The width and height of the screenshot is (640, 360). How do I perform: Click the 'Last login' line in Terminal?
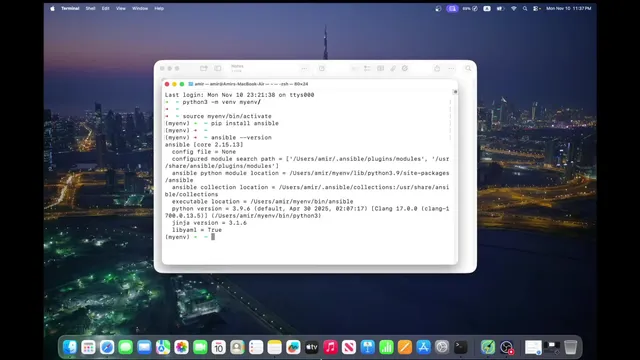[x=240, y=95]
